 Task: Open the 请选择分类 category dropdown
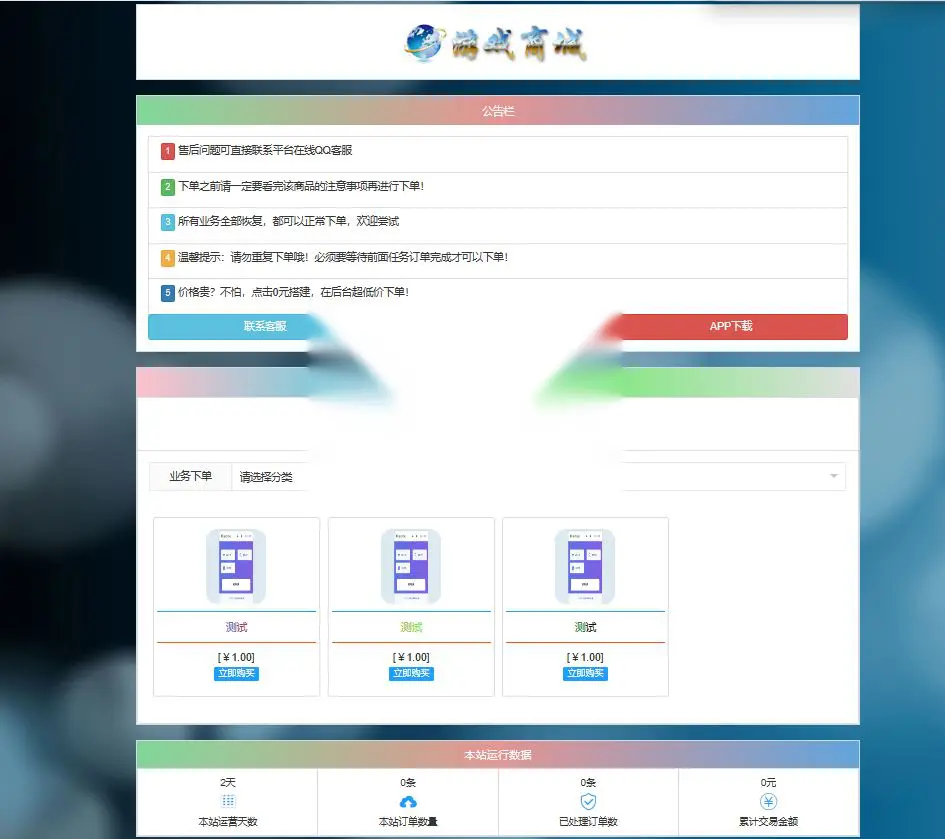(x=538, y=477)
